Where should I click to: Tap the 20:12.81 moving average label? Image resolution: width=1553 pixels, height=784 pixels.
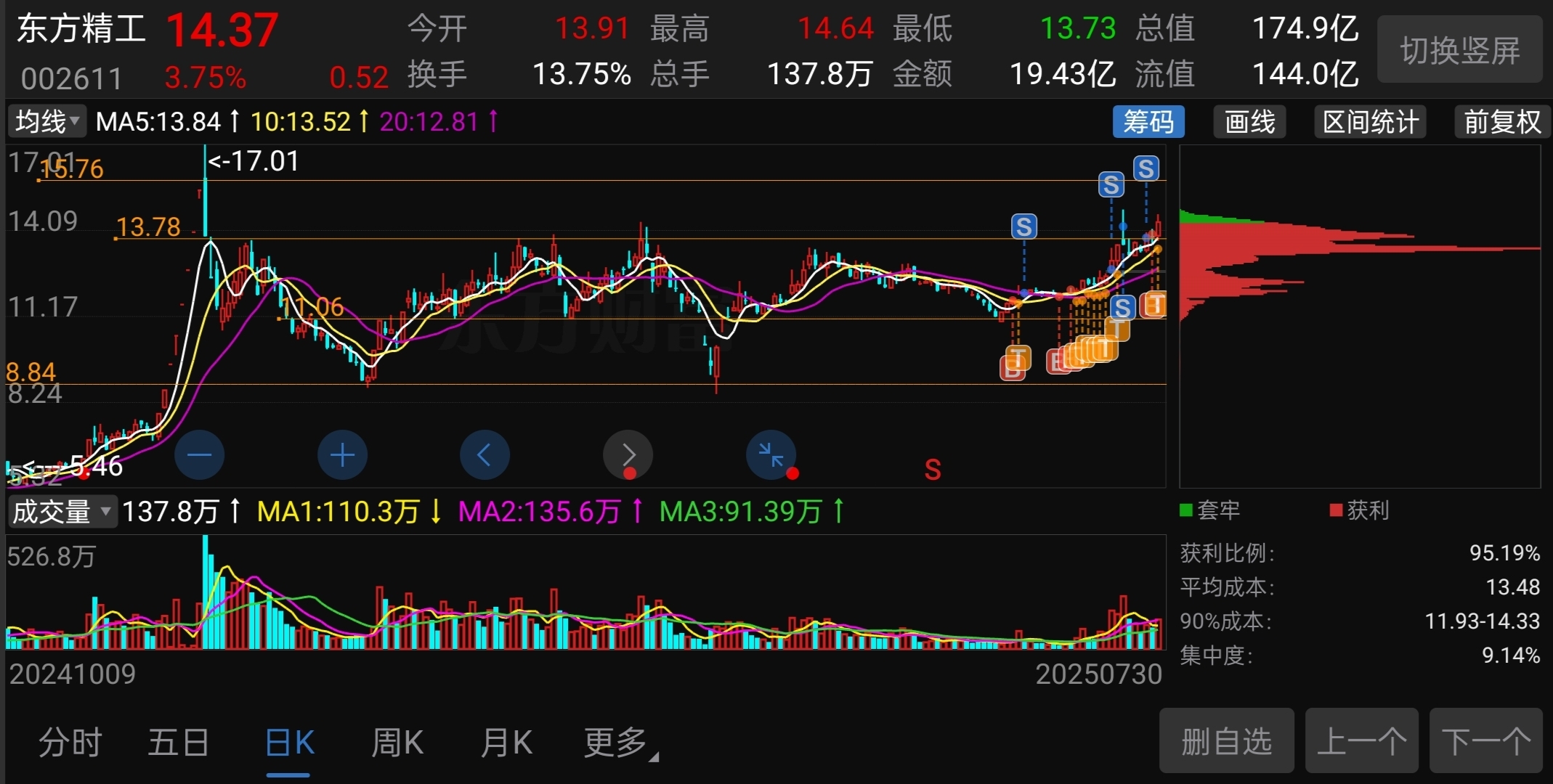pos(439,121)
